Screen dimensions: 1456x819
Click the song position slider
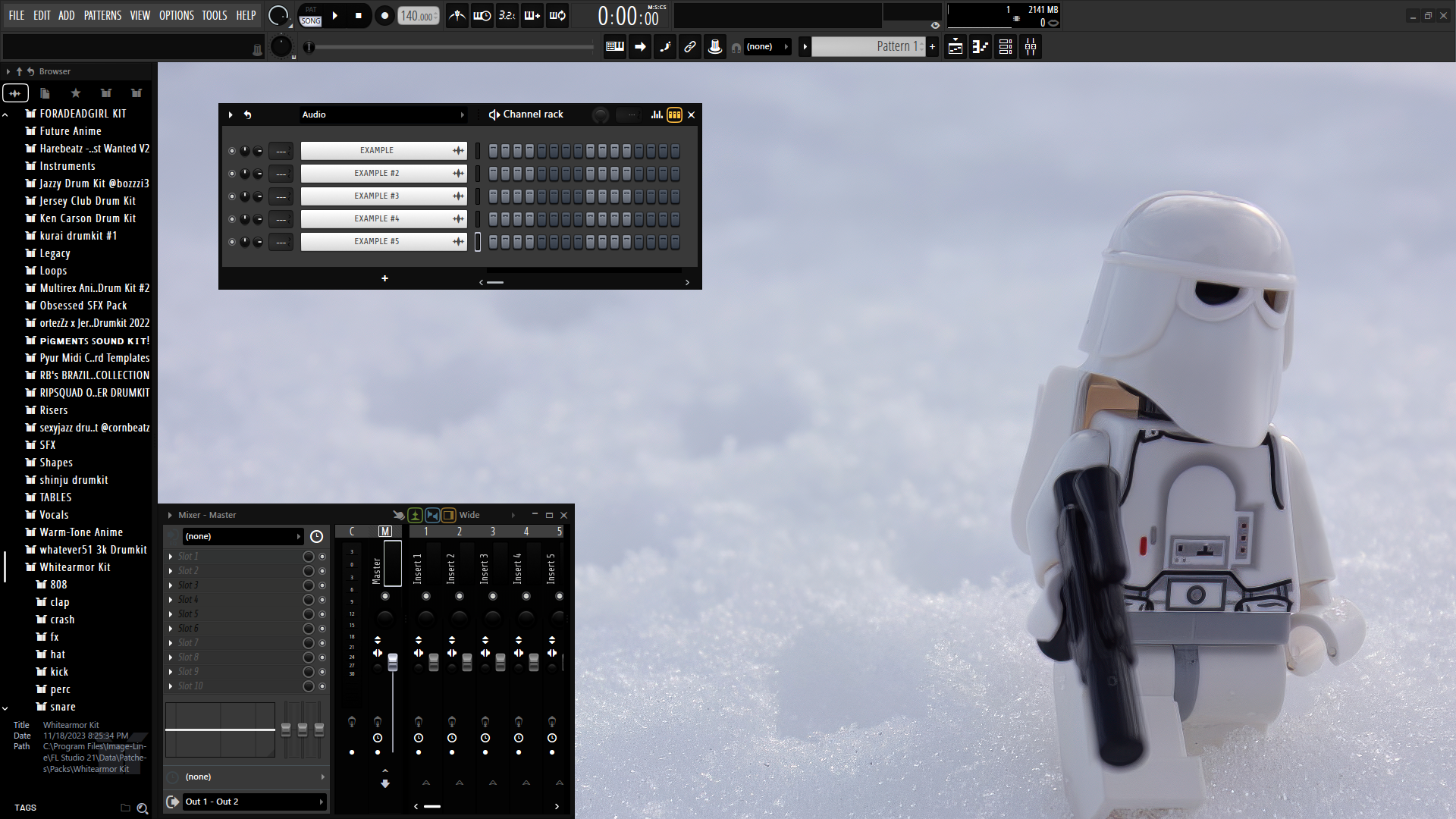450,47
